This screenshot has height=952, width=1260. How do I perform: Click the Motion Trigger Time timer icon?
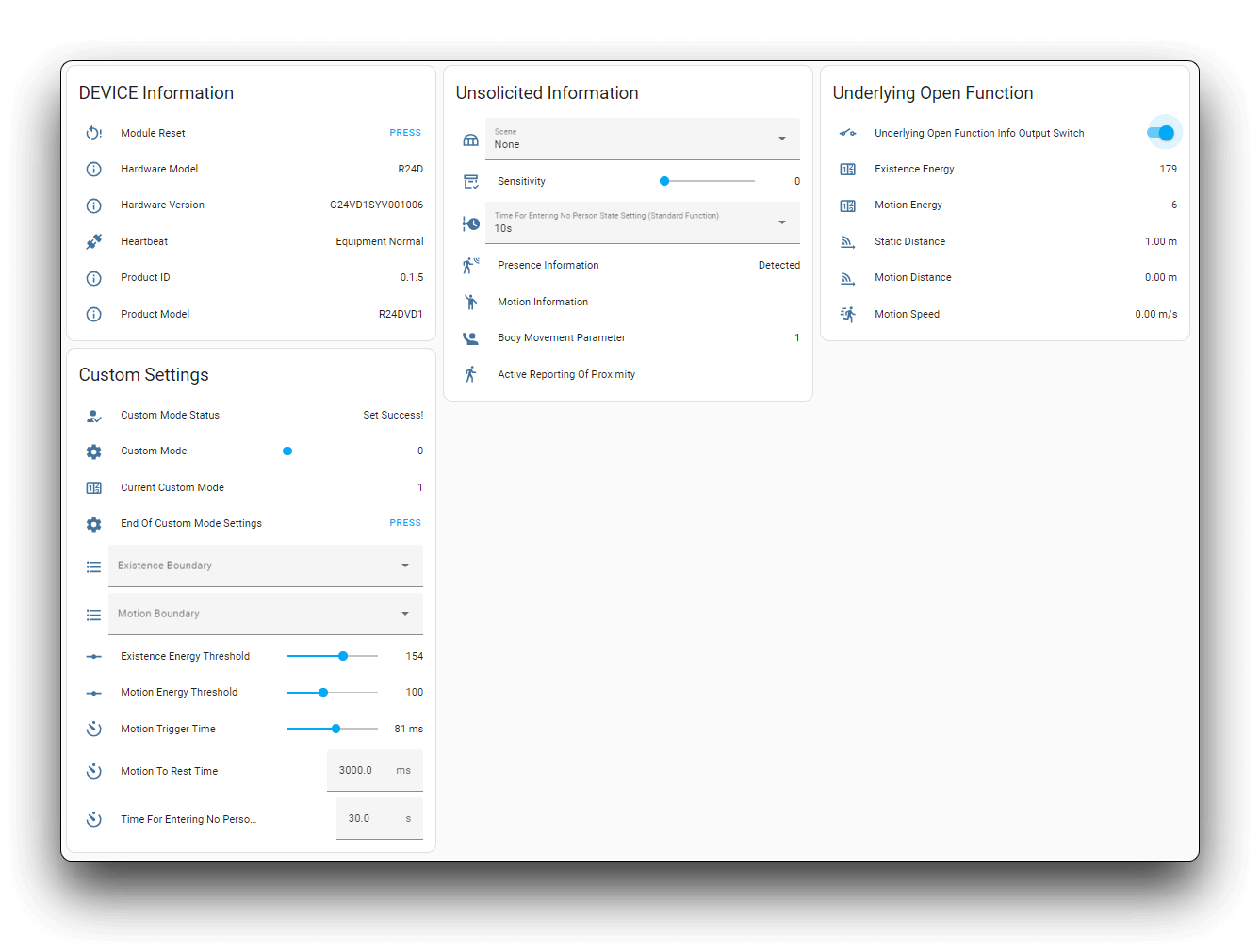(x=94, y=730)
